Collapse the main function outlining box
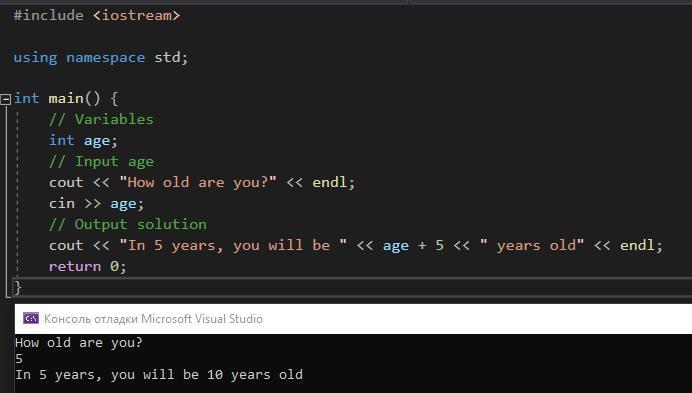This screenshot has width=692, height=393. (x=5, y=99)
